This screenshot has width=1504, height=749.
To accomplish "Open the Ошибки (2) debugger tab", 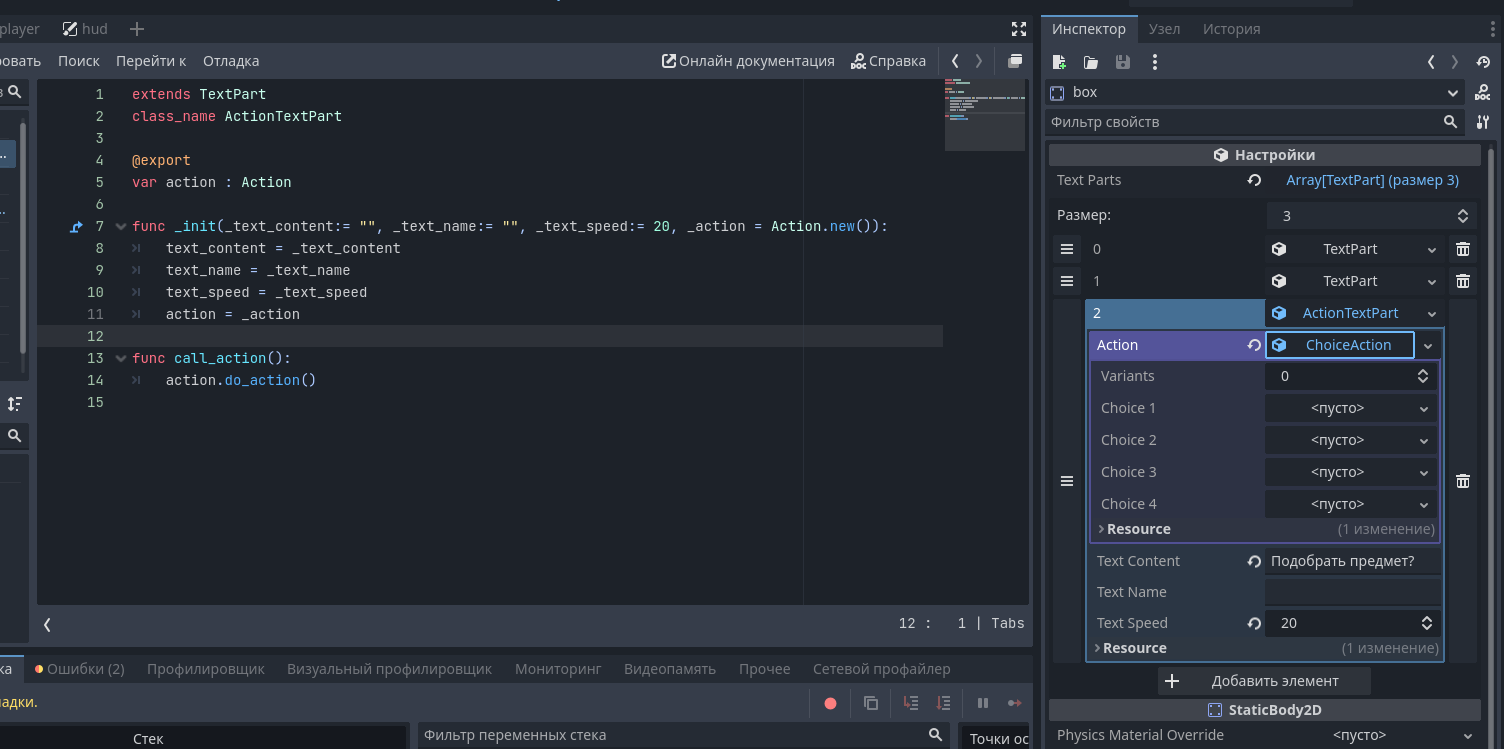I will (80, 669).
